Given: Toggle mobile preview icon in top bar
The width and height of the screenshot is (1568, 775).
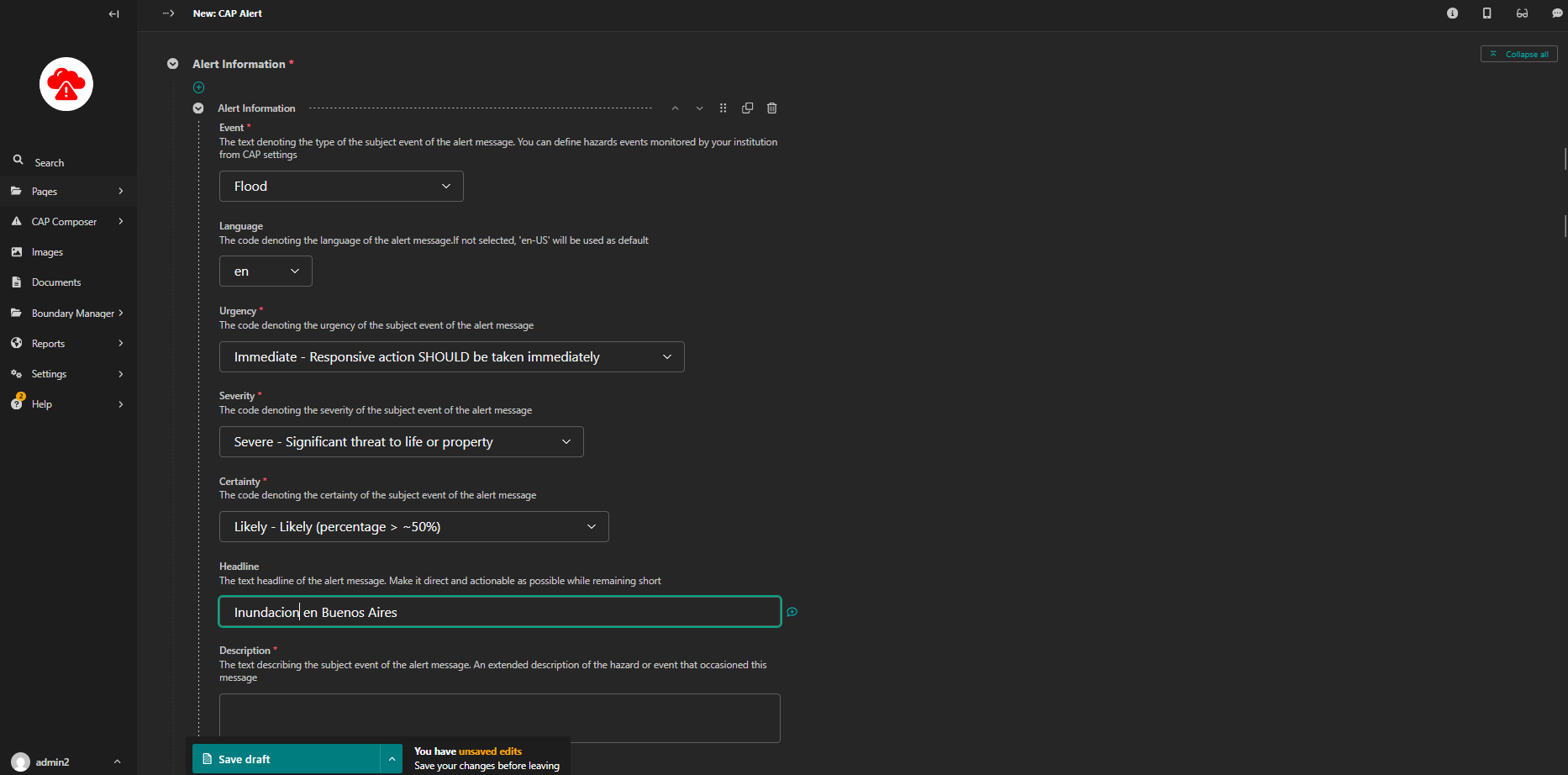Looking at the screenshot, I should [1487, 13].
